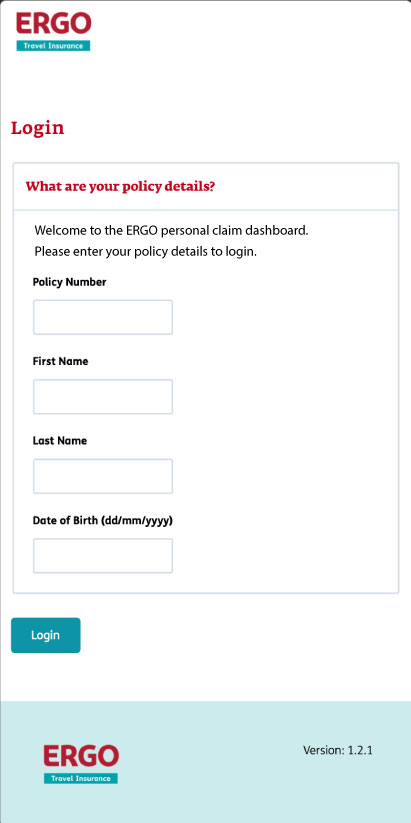Click the word 'dashboard' in welcome sentence

pos(282,230)
